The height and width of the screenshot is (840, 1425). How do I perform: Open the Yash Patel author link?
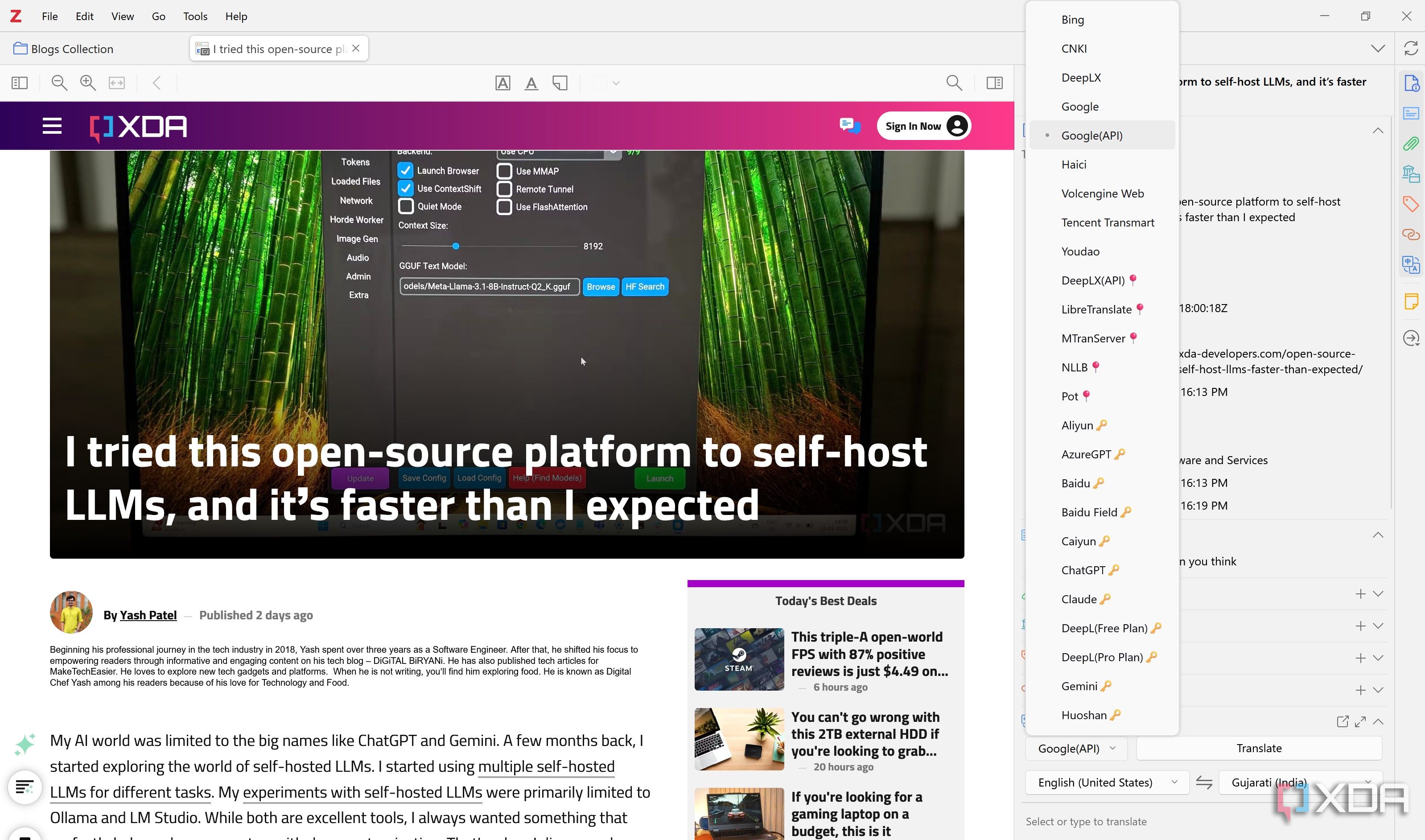[x=148, y=615]
